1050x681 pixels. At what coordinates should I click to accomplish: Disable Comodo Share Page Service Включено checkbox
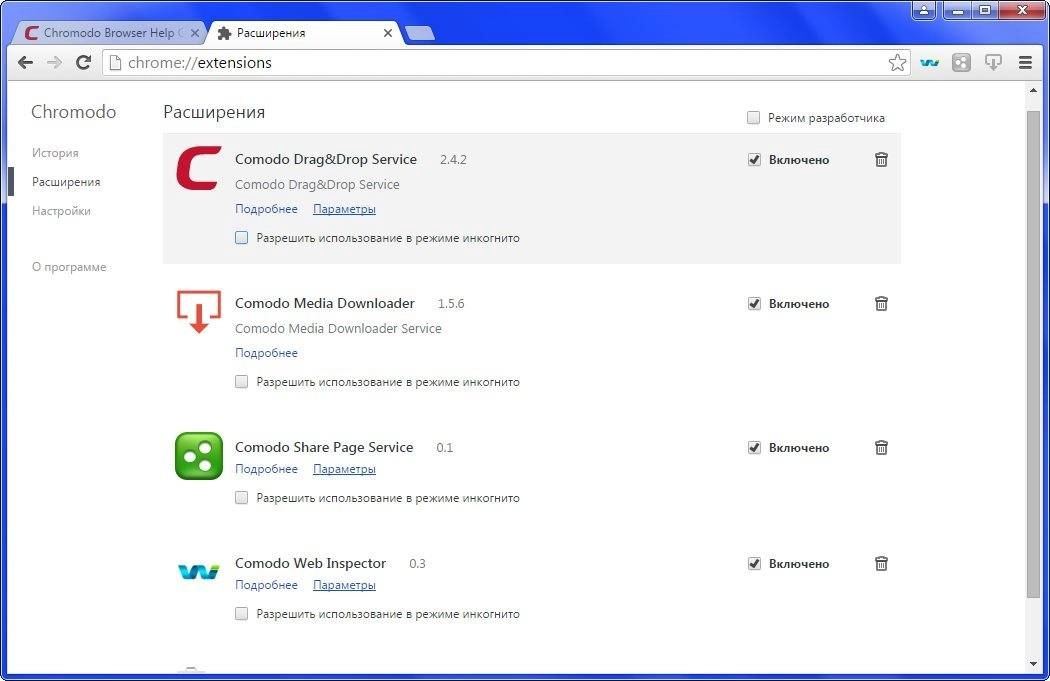[x=754, y=447]
